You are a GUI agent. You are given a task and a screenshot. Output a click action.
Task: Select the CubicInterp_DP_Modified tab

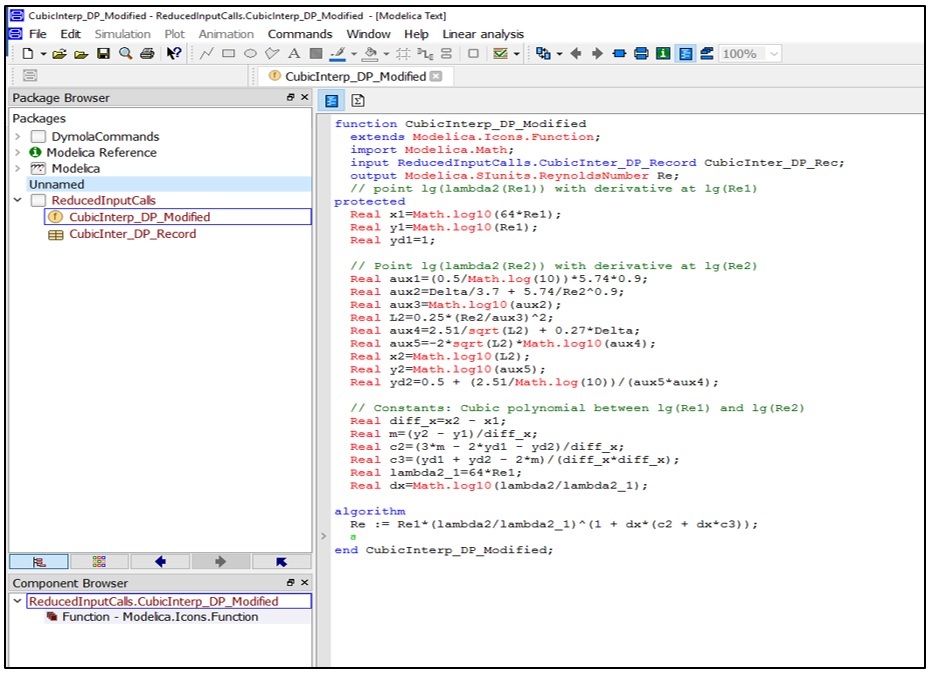tap(355, 76)
